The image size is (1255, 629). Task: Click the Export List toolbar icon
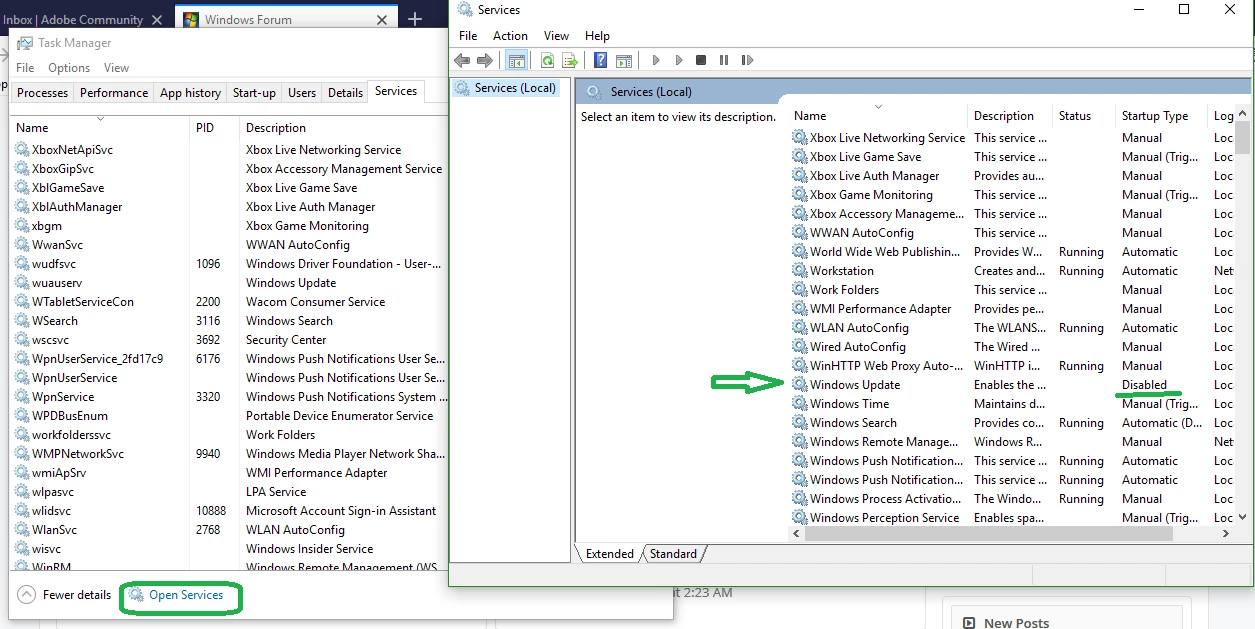coord(570,61)
